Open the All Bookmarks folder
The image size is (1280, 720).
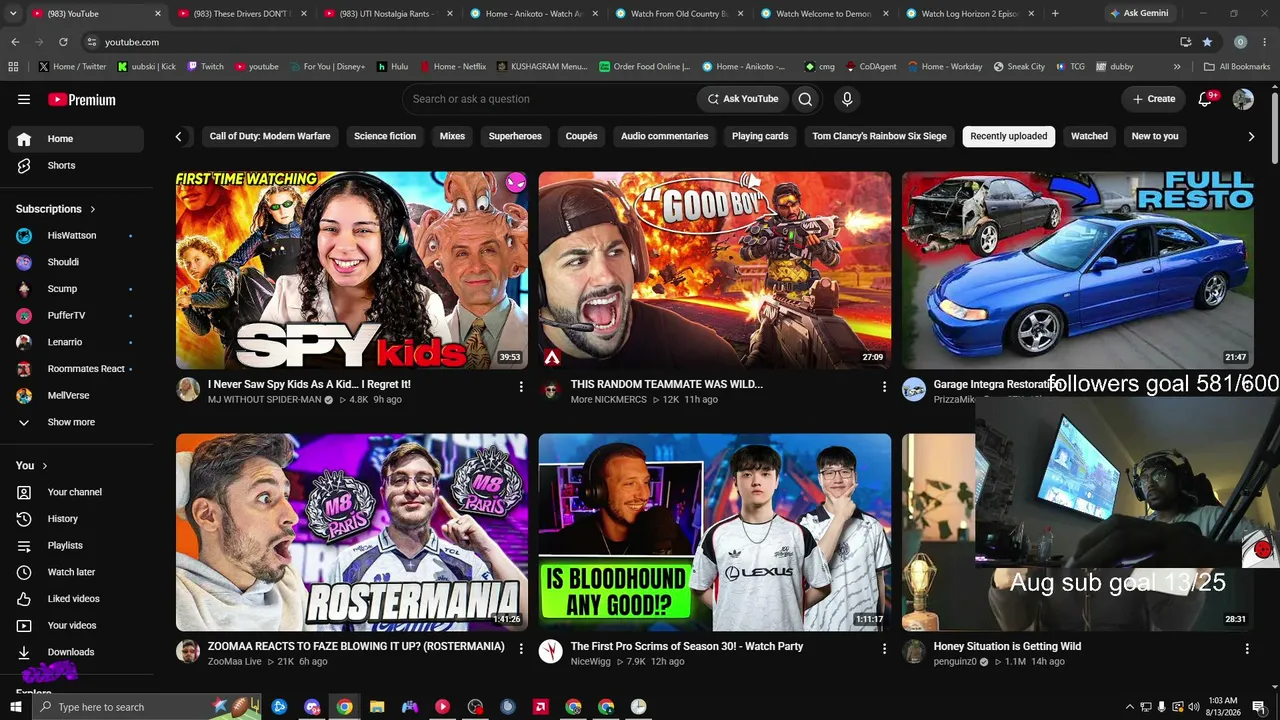1237,67
